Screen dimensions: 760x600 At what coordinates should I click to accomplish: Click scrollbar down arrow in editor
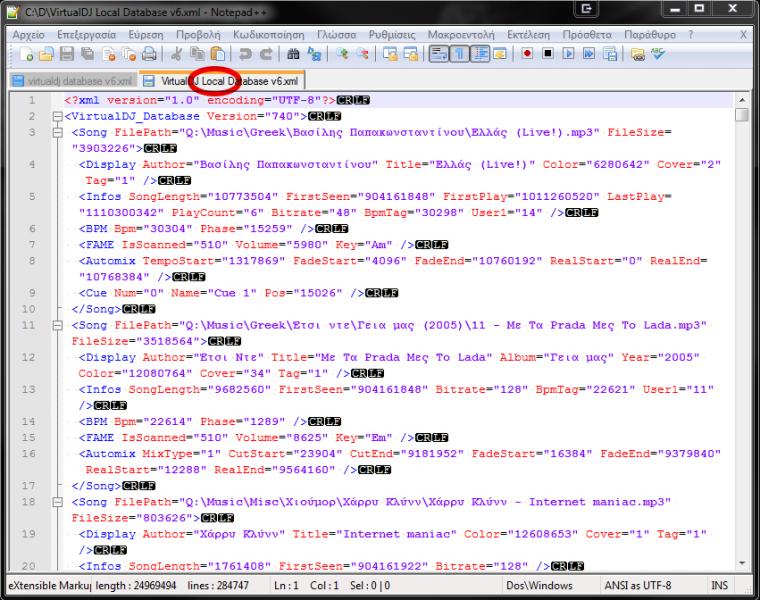[x=742, y=563]
